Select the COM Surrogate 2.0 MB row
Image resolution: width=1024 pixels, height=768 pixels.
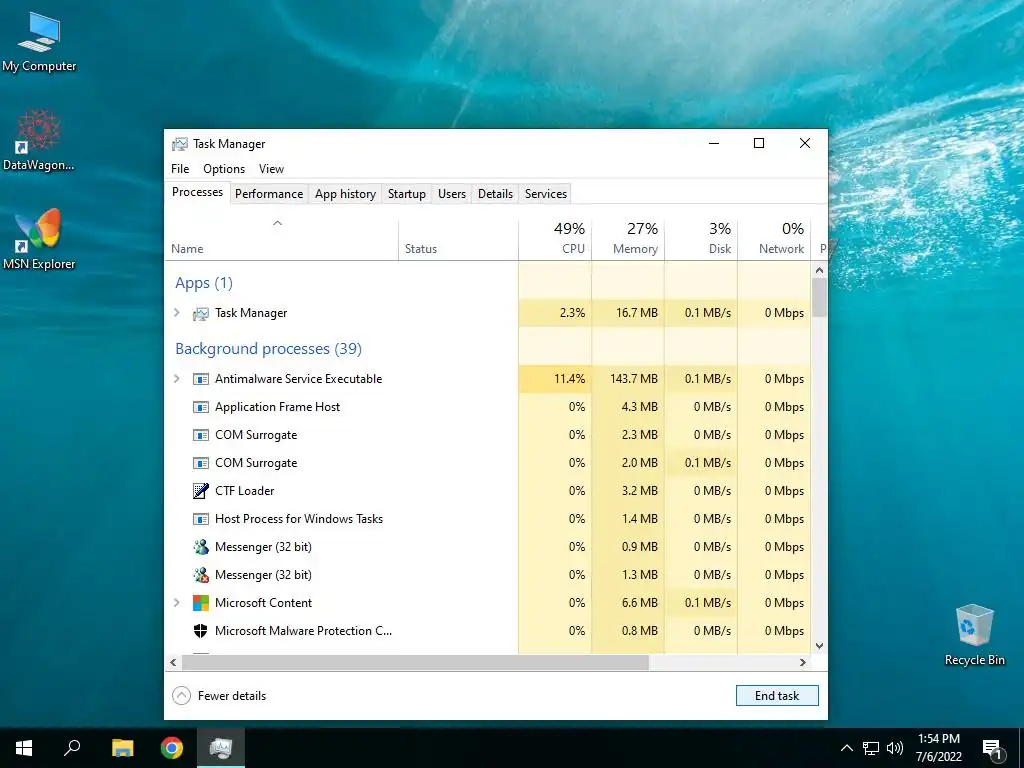[x=488, y=463]
